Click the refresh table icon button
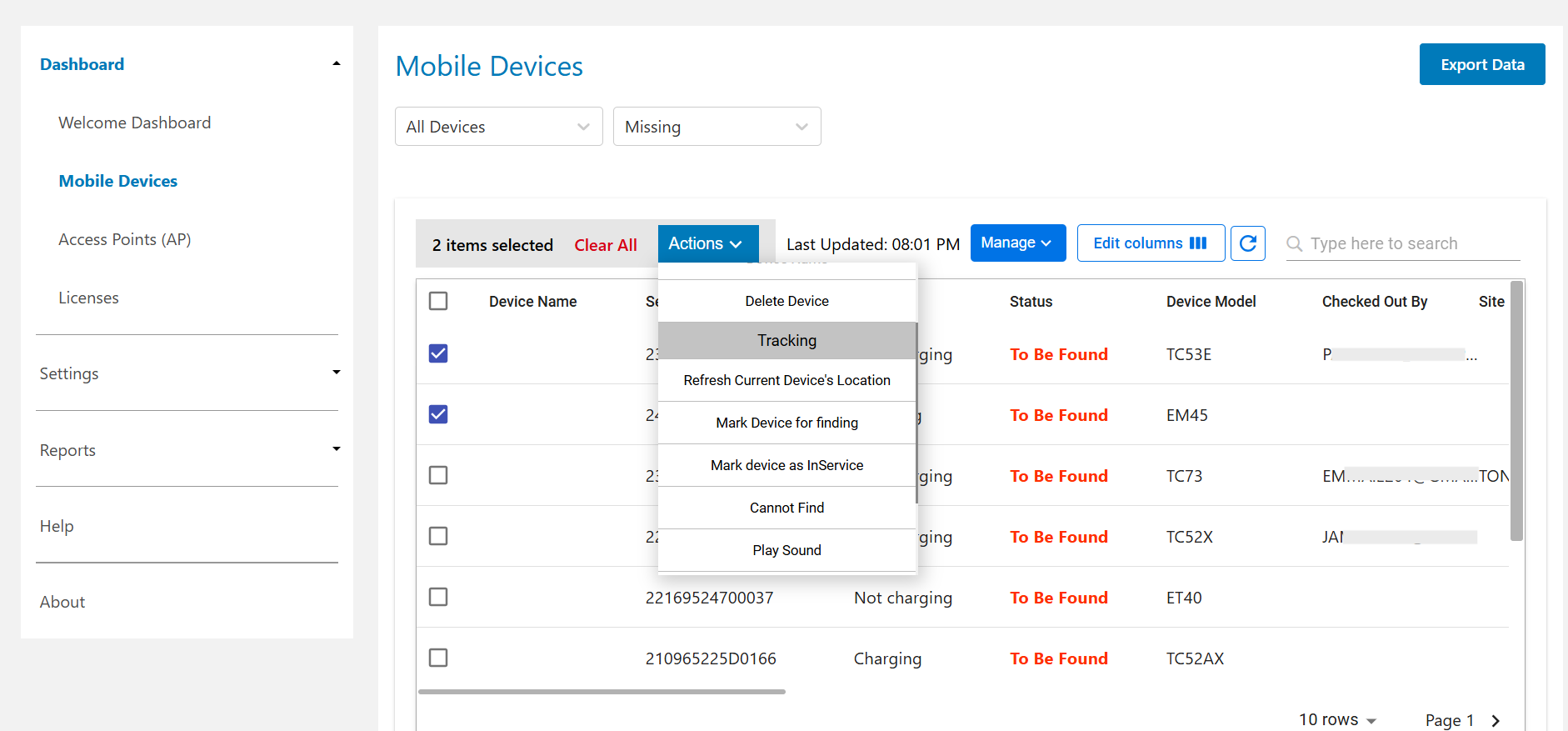This screenshot has height=731, width=1568. 1247,243
